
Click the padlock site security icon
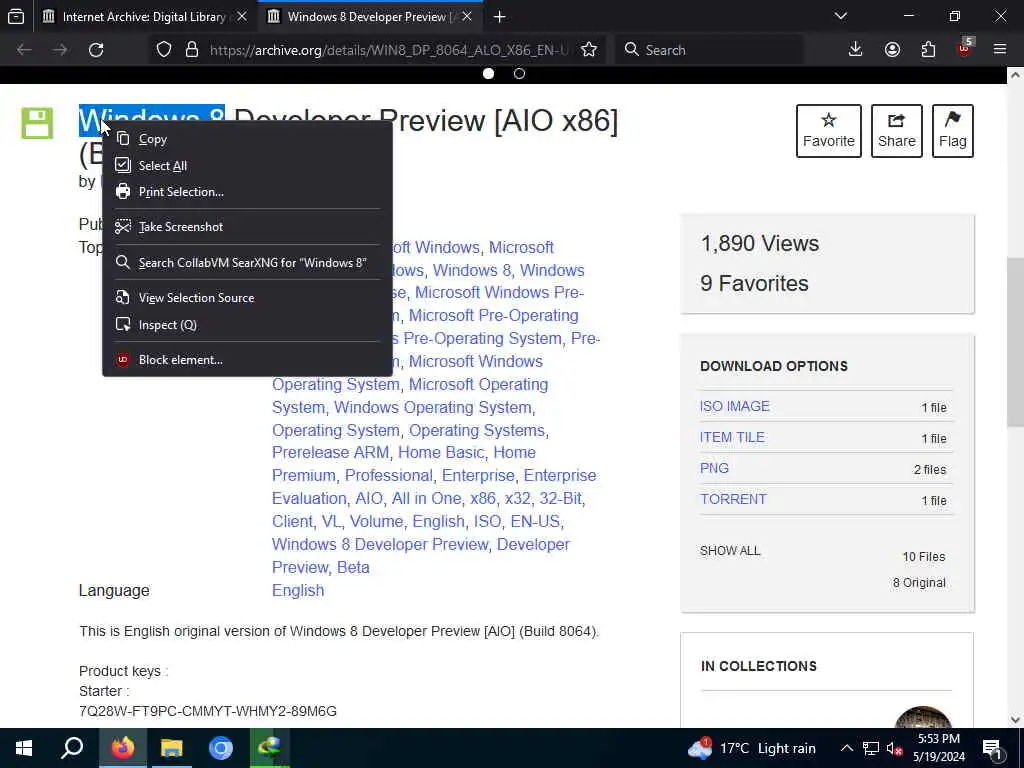[191, 50]
